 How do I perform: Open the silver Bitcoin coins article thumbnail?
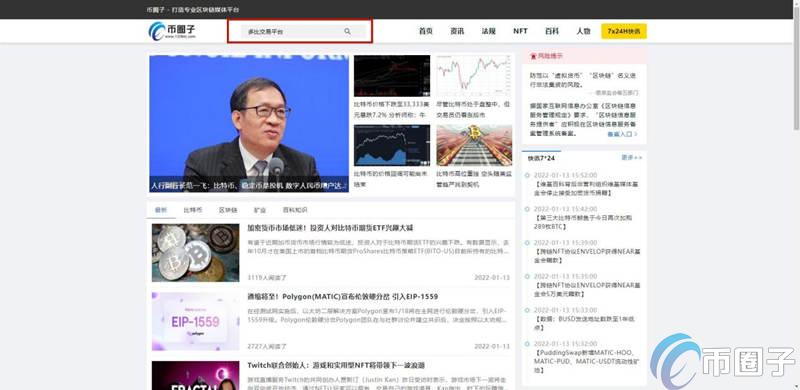(195, 253)
